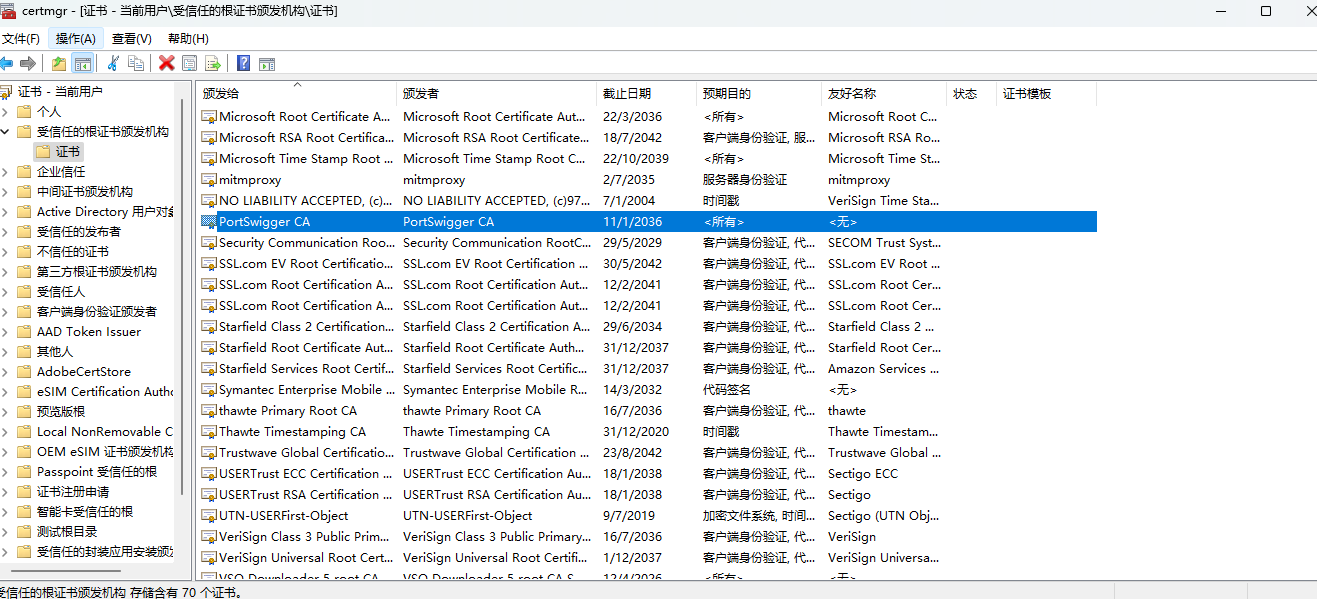Sort by the 友好名称 column header
This screenshot has height=599, width=1317.
click(884, 93)
